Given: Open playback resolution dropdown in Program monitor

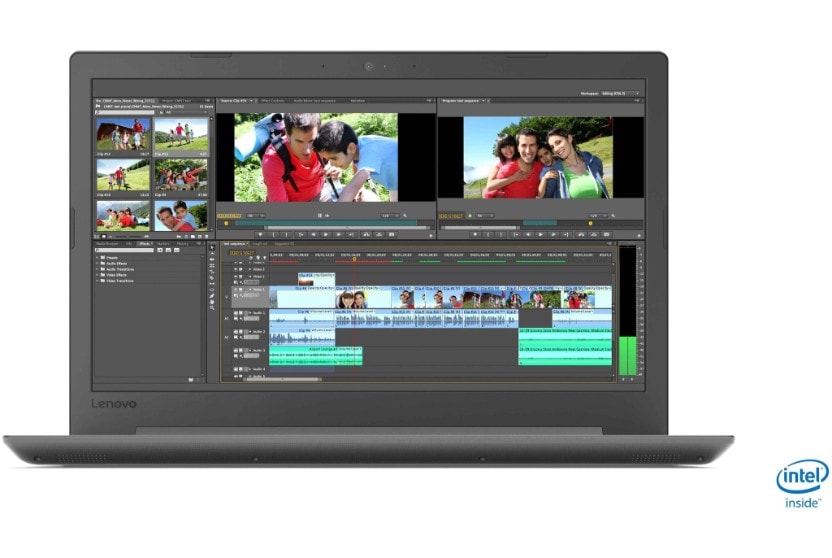Looking at the screenshot, I should coord(598,215).
